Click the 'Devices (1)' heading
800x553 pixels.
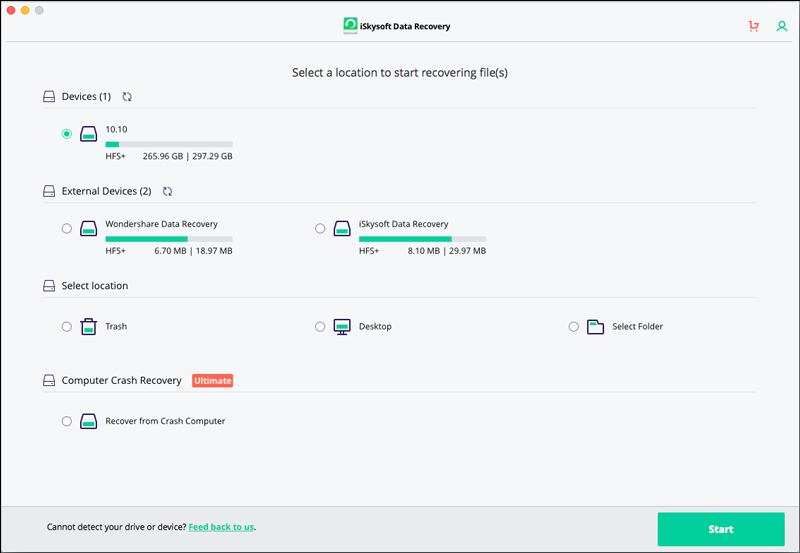[86, 96]
